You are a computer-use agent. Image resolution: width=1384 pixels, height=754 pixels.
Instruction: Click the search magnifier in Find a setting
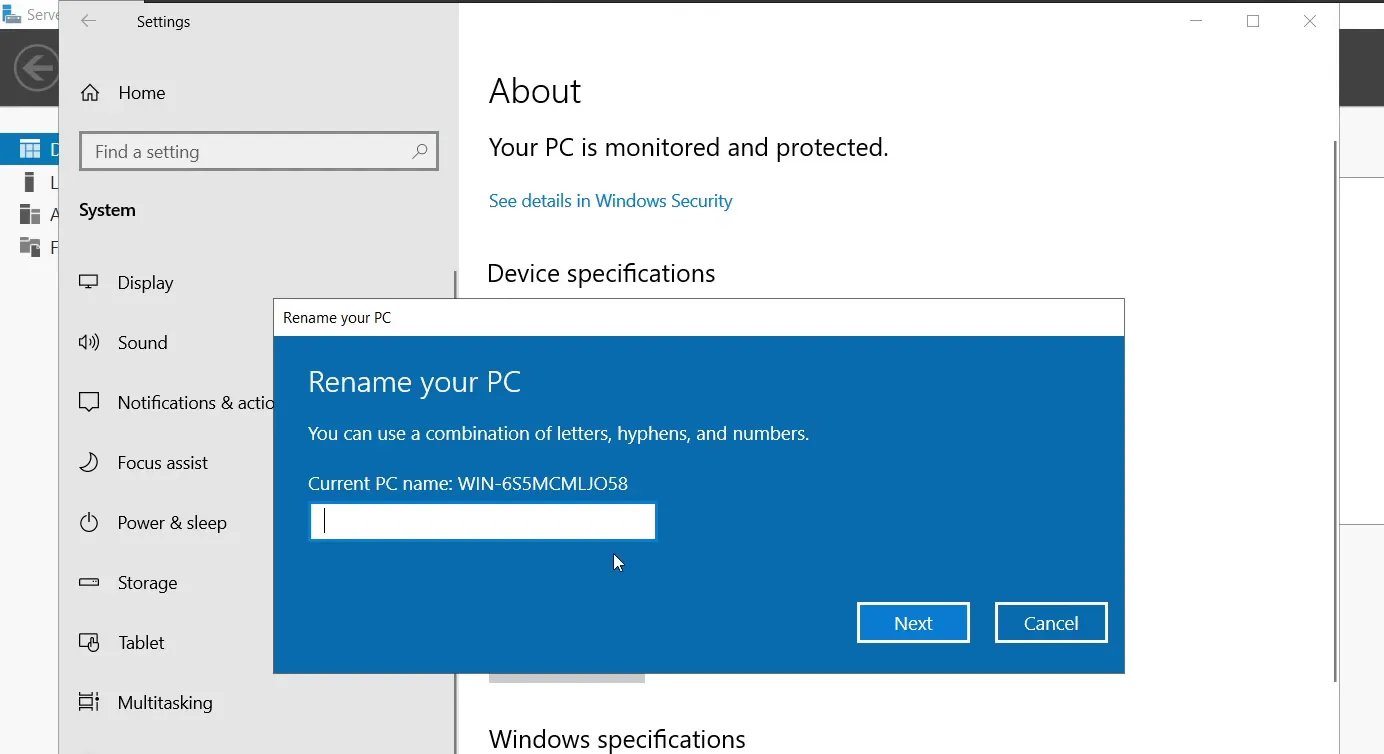[420, 152]
